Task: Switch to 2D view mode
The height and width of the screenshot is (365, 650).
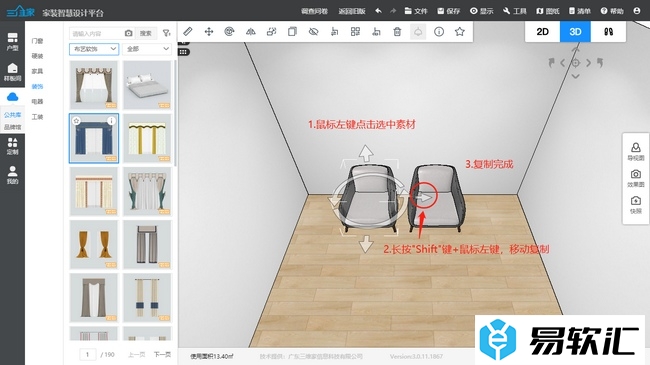Action: tap(542, 32)
